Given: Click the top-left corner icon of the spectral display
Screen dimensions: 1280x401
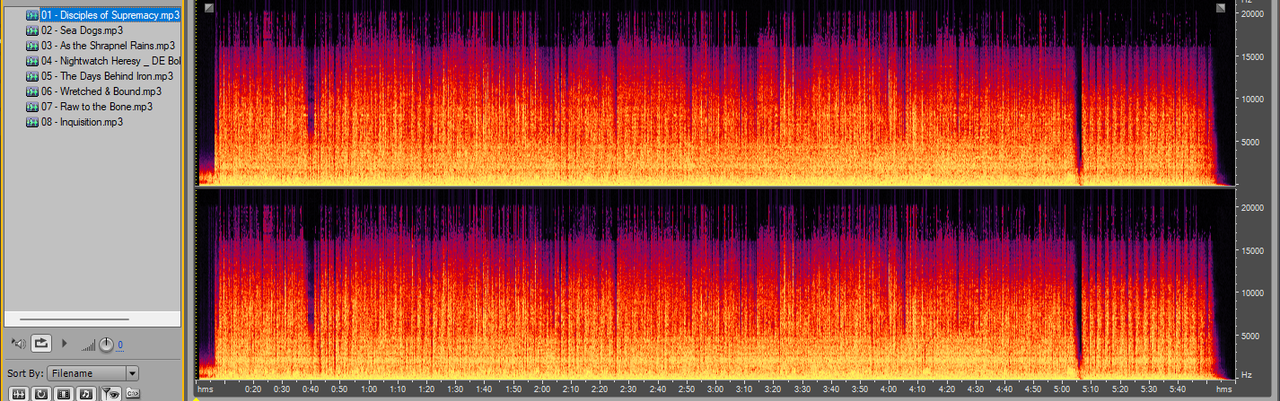Looking at the screenshot, I should pyautogui.click(x=208, y=8).
